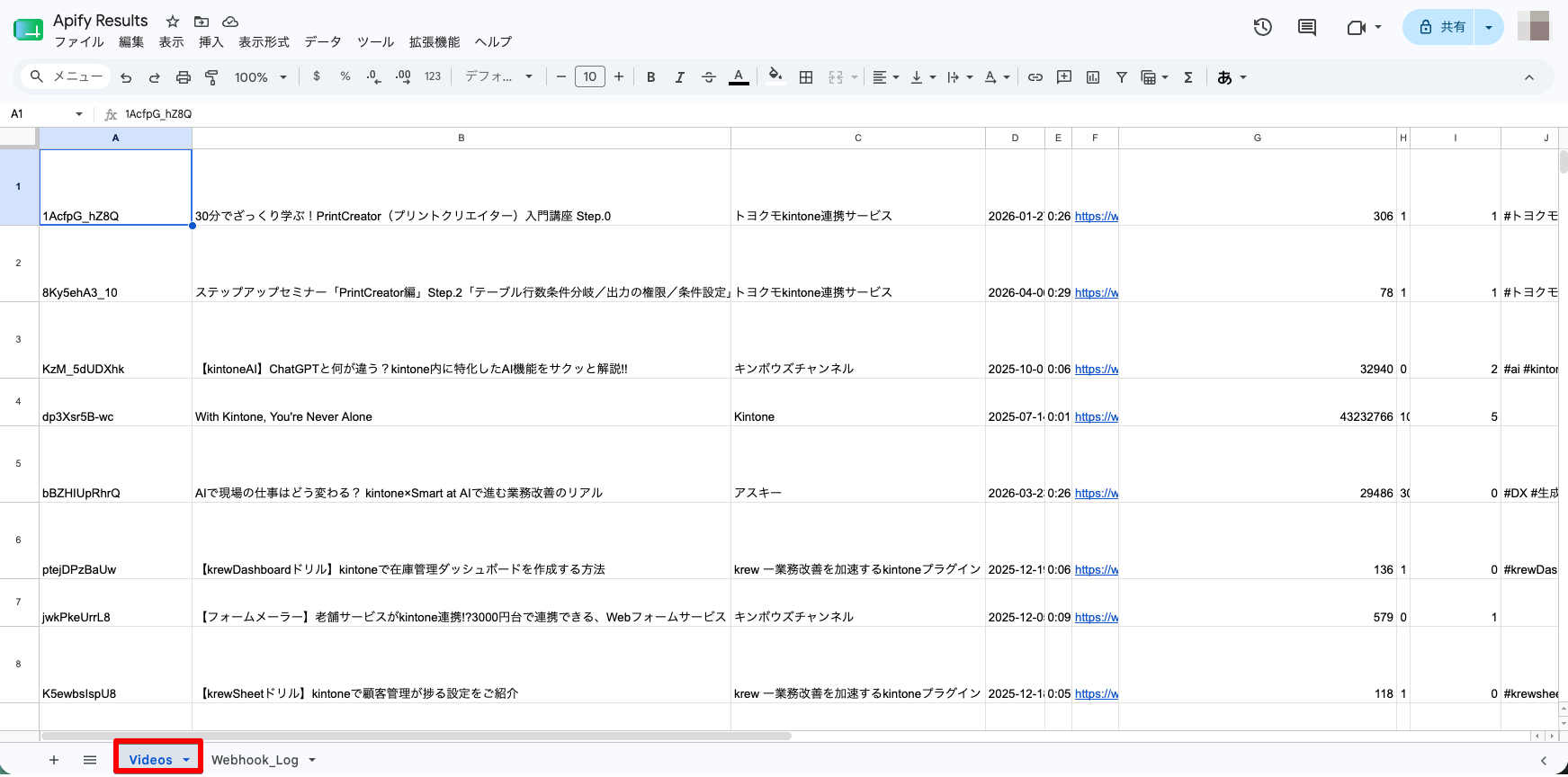Increase font size with plus button
The image size is (1568, 777).
pos(619,77)
